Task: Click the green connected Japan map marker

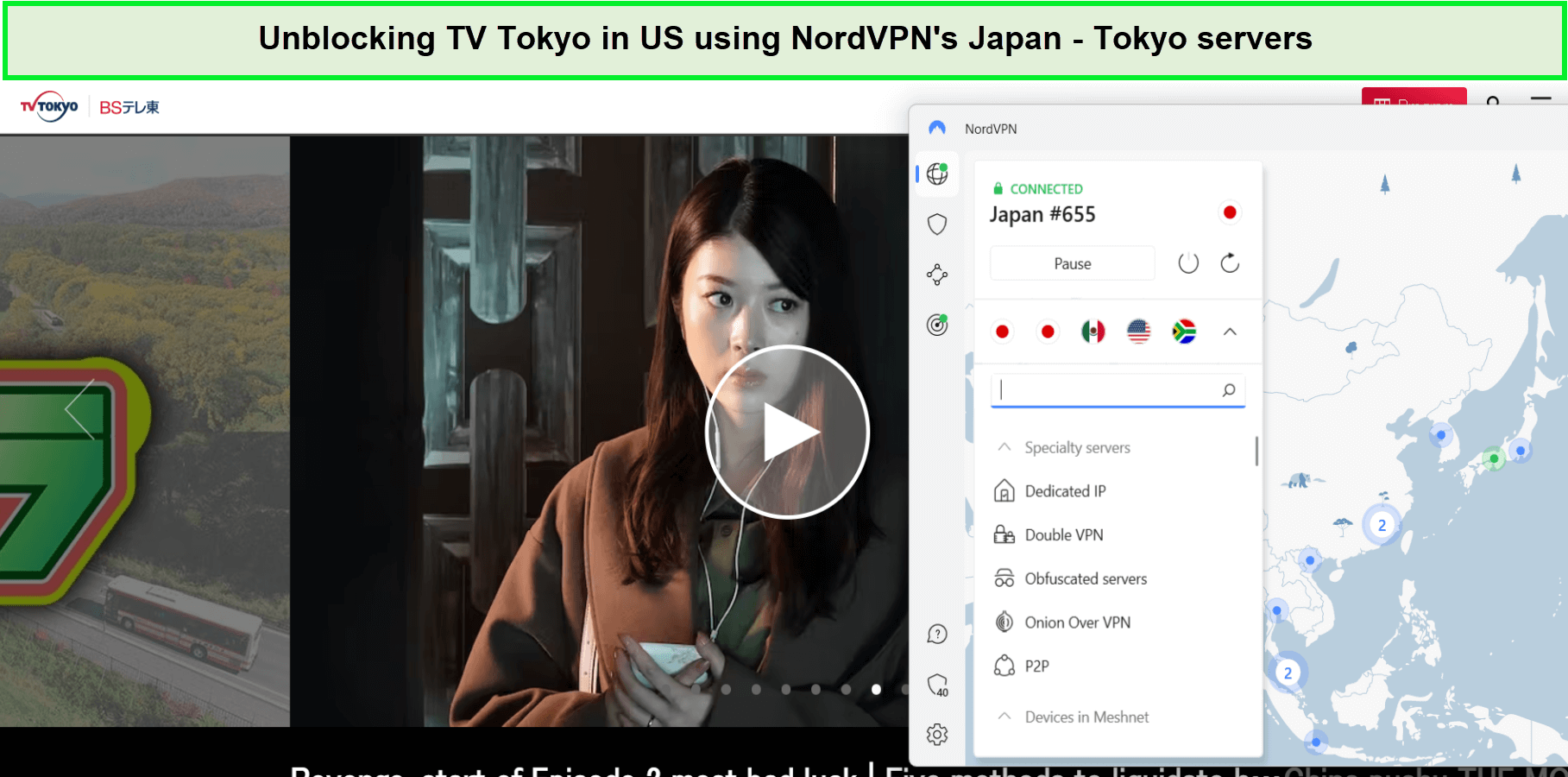Action: pyautogui.click(x=1494, y=458)
